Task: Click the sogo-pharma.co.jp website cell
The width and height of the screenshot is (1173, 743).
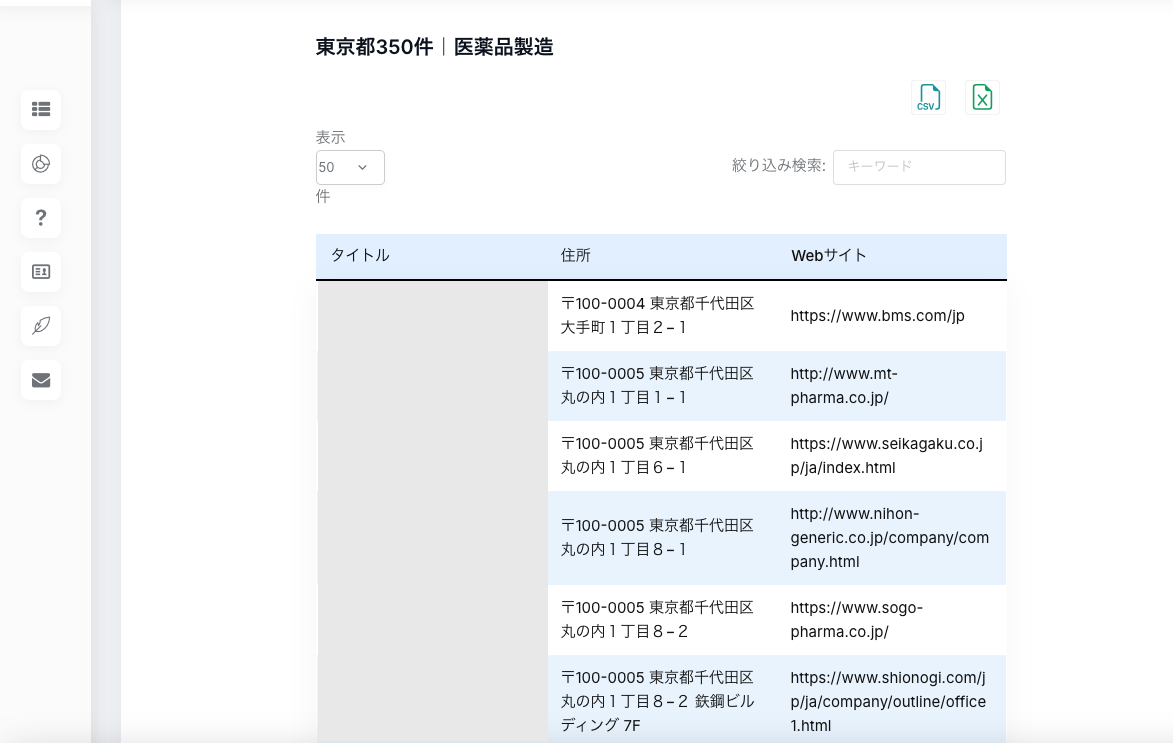Action: click(x=892, y=620)
